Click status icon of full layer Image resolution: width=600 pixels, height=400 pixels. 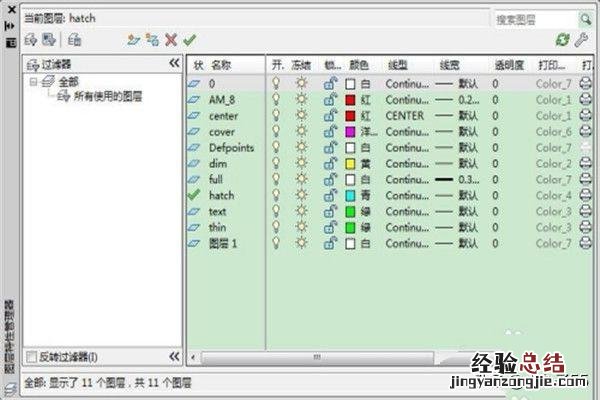click(194, 179)
